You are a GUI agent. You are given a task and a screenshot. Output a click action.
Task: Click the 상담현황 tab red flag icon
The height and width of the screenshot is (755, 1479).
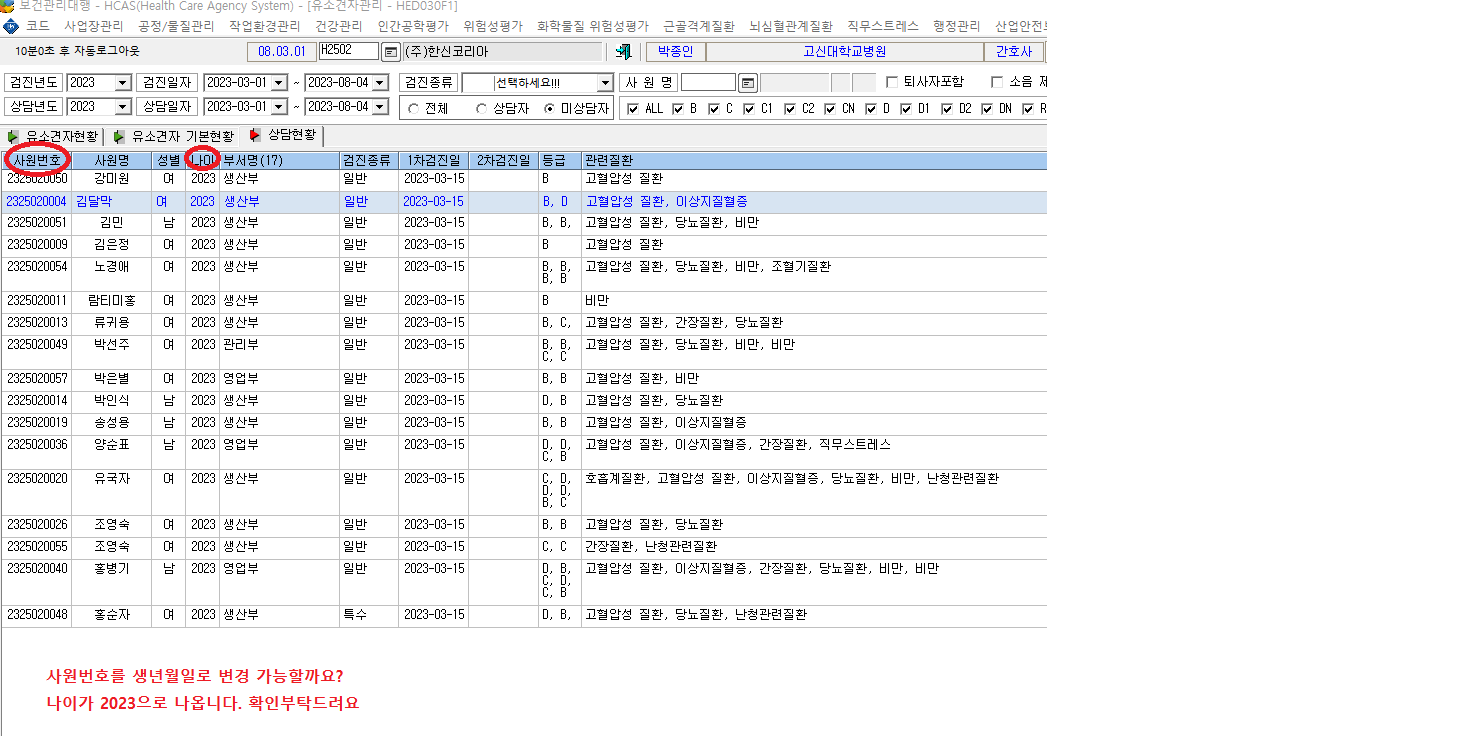pyautogui.click(x=255, y=135)
